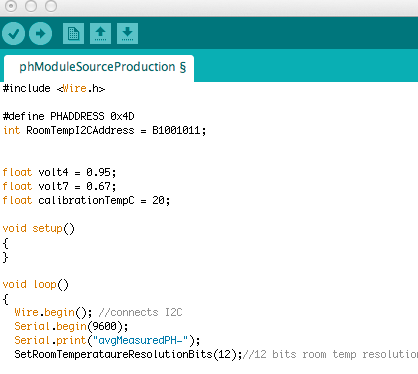
Task: Click on 'RoomTempI2CAddress' variable name
Action: coord(80,130)
